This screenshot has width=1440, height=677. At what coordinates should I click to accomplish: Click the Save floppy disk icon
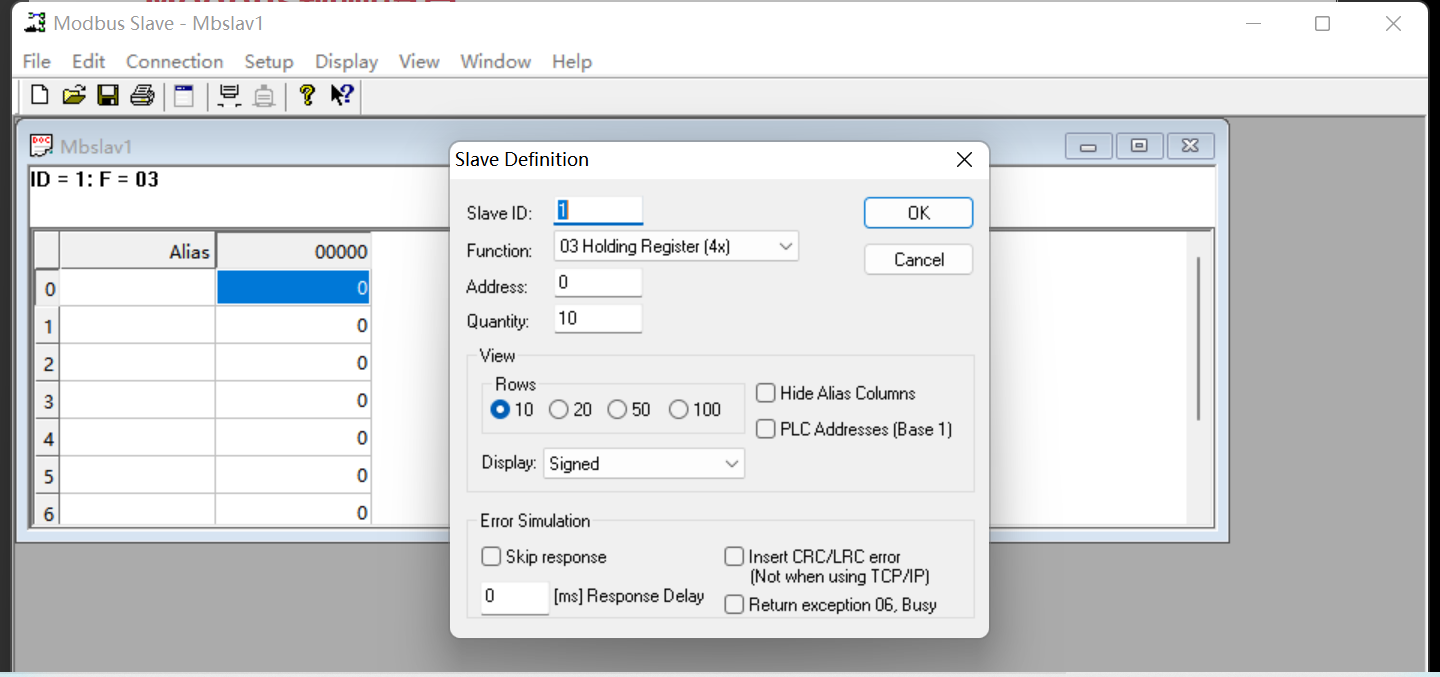[107, 95]
